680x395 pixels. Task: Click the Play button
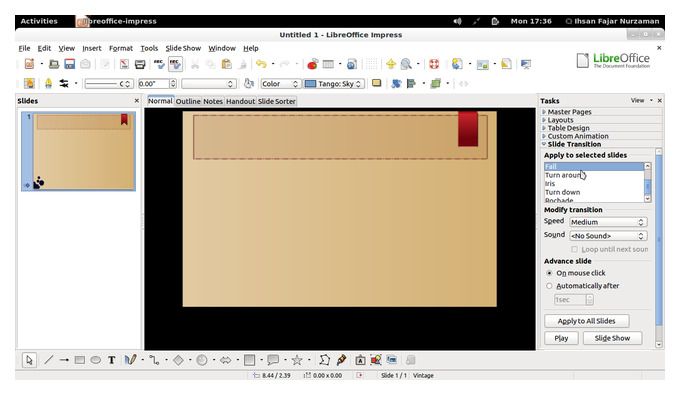[561, 338]
